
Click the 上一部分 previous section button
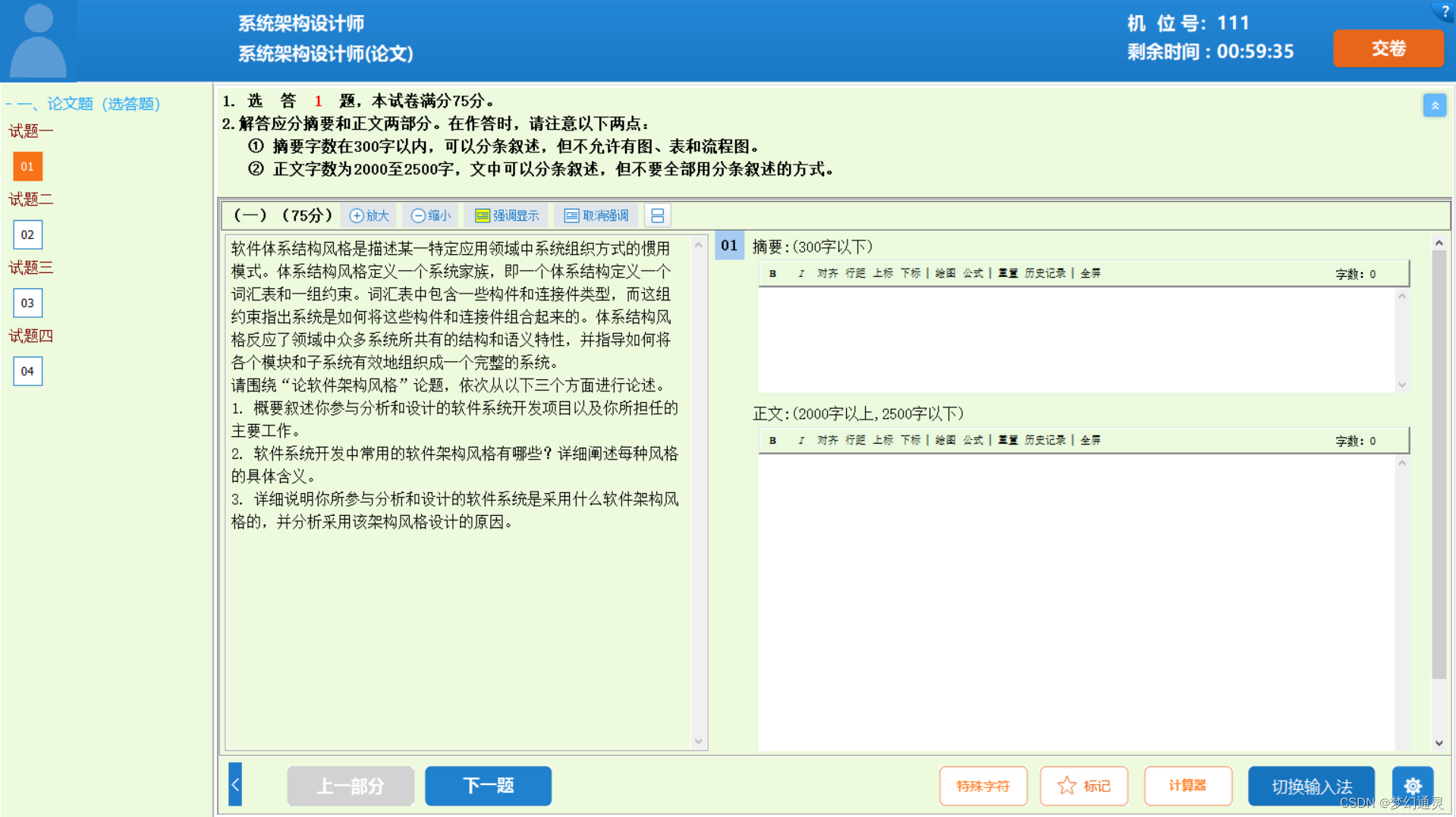click(351, 786)
